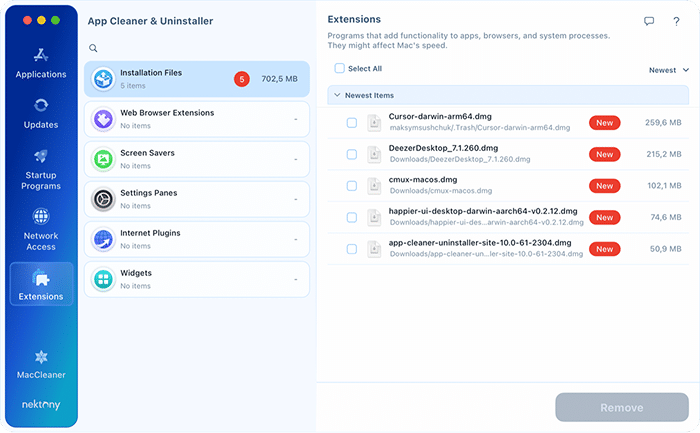Select the Screen Savers category
Viewport: 700px width, 433px height.
coord(197,159)
